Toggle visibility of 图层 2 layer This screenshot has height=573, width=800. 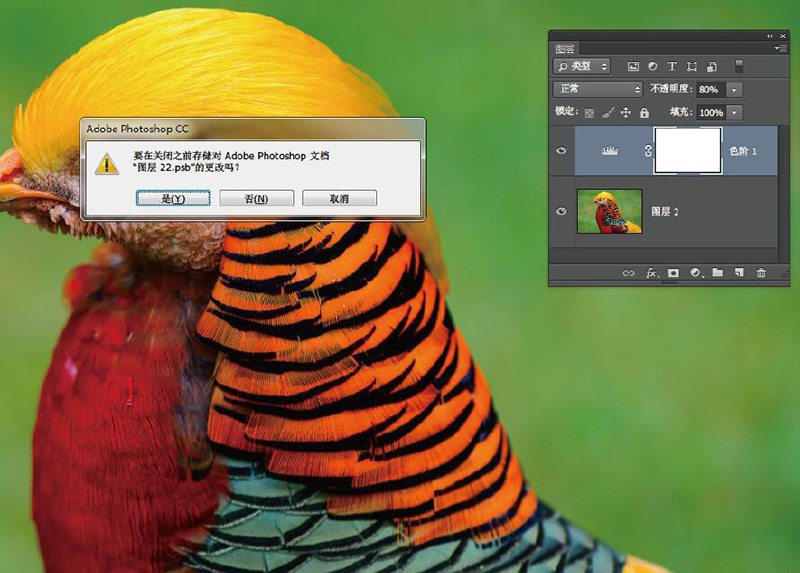click(x=561, y=212)
